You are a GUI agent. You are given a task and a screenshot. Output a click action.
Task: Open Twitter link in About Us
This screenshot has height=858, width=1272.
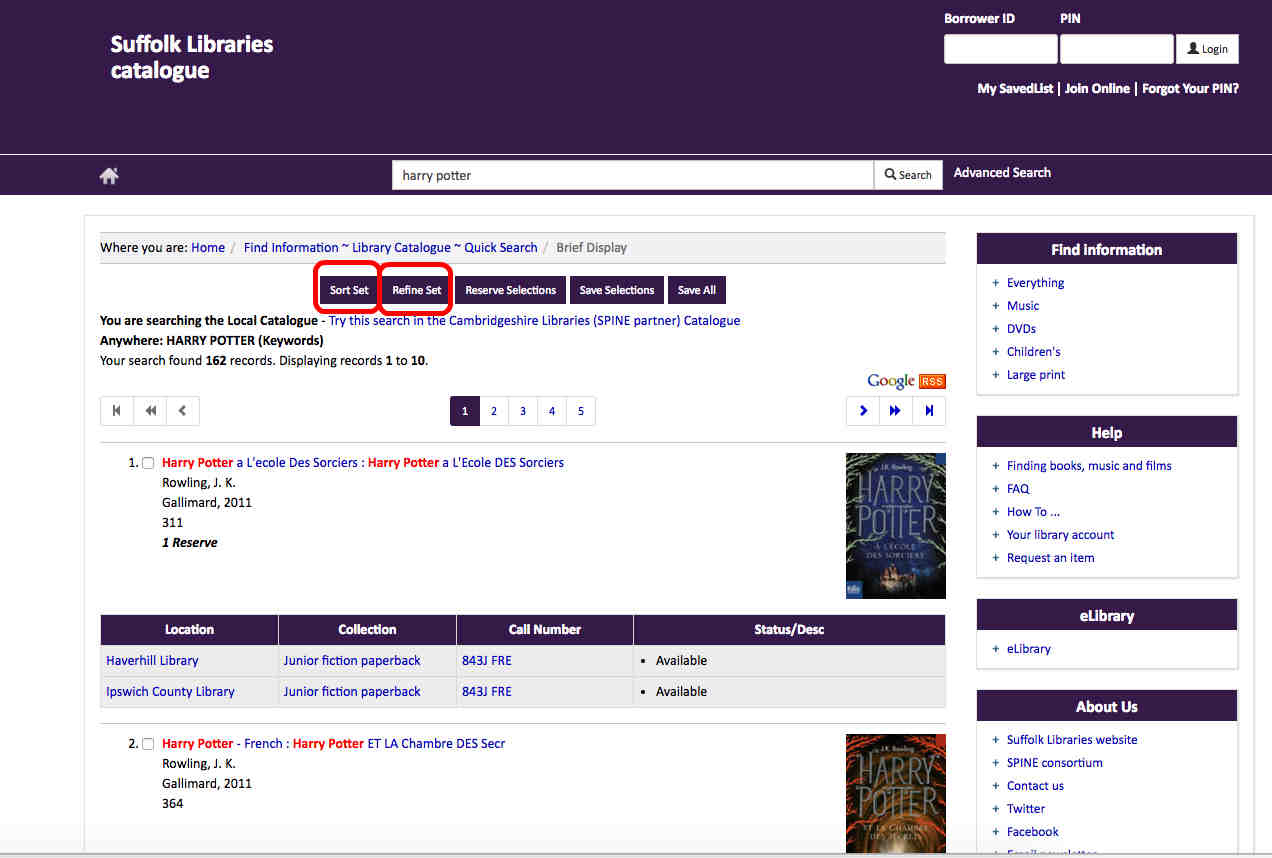(1026, 809)
